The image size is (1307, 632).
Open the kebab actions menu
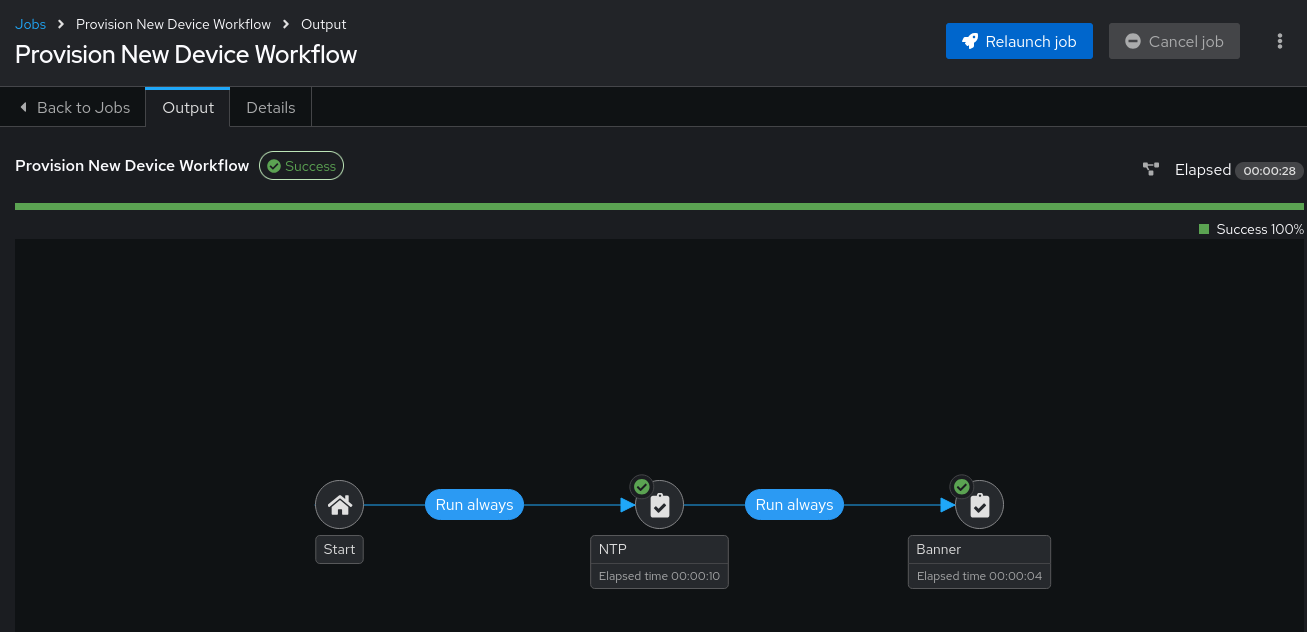(1280, 41)
